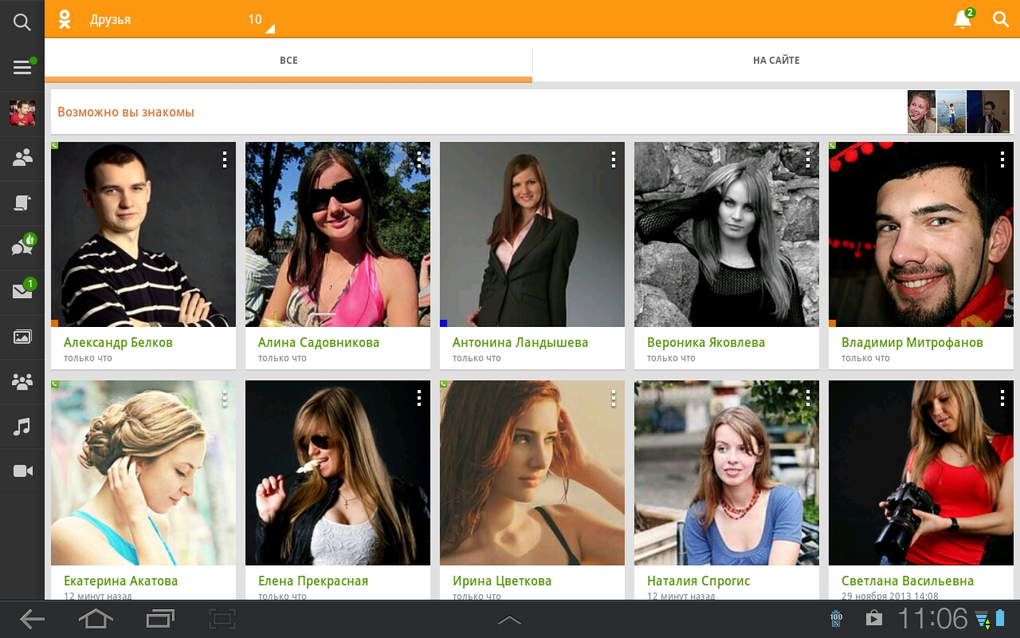
Task: Tap the Android back button
Action: 32,619
